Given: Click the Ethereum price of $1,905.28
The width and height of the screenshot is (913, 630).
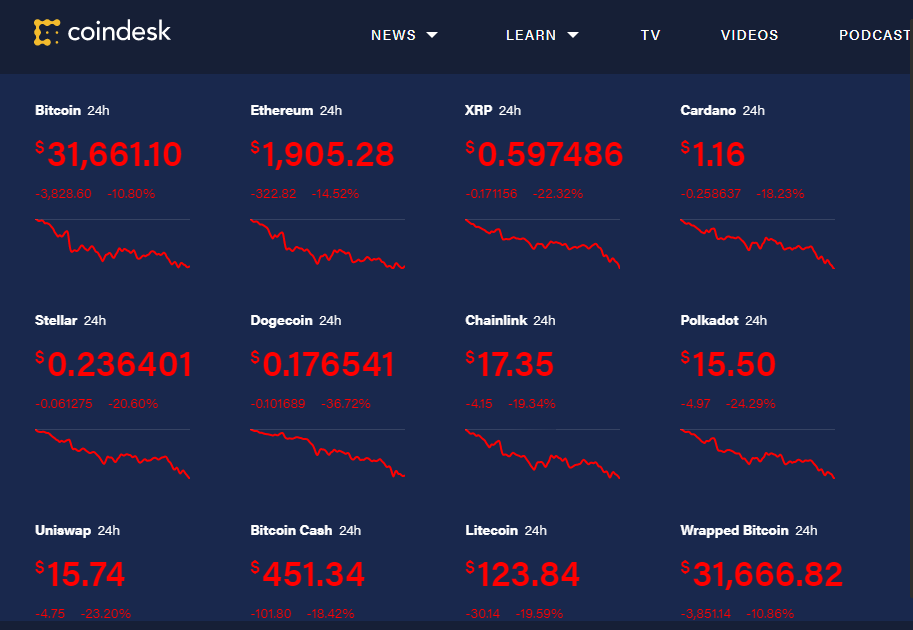Looking at the screenshot, I should [x=323, y=154].
